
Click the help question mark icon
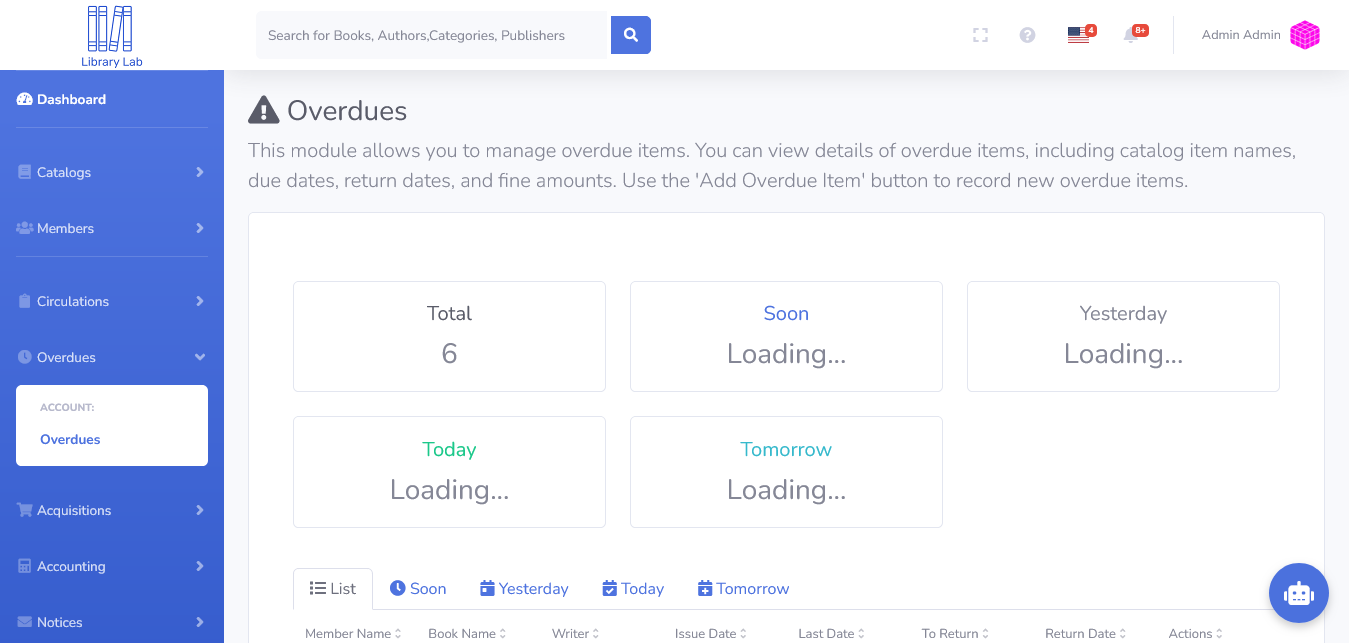tap(1027, 35)
